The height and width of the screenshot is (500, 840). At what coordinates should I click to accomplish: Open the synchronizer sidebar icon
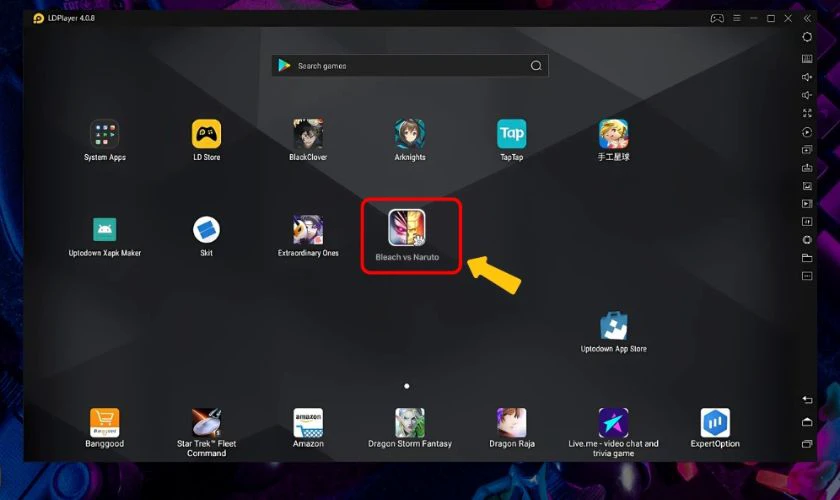pyautogui.click(x=807, y=221)
